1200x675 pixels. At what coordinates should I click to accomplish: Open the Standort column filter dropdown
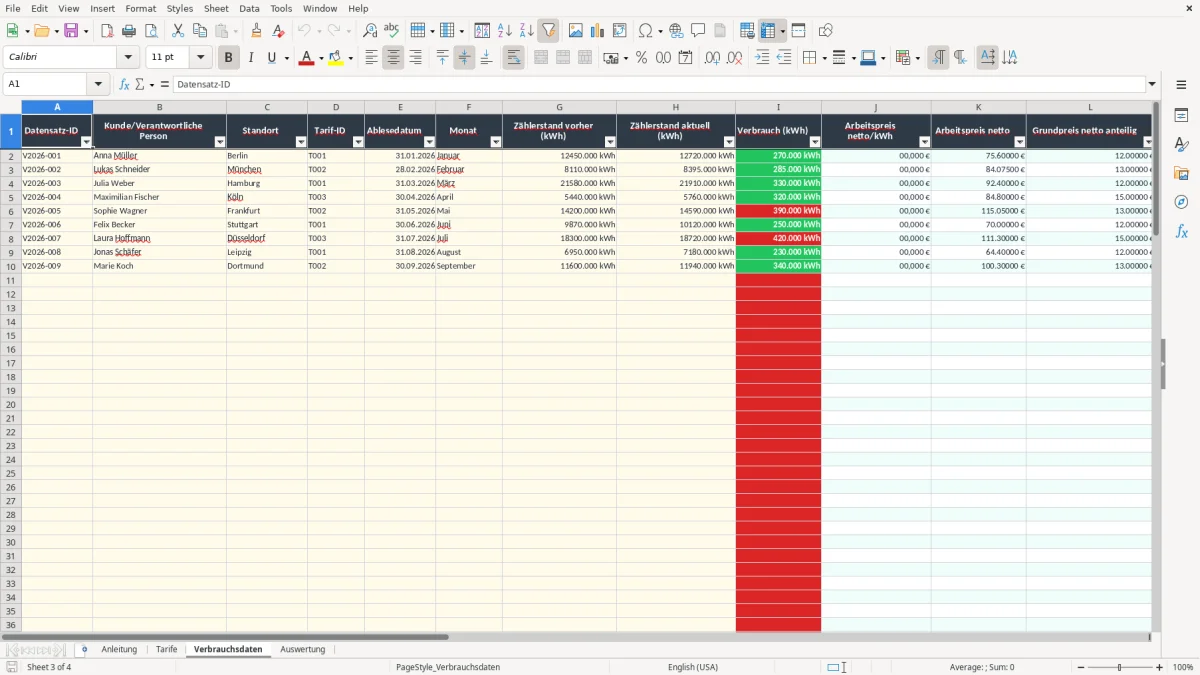click(301, 142)
